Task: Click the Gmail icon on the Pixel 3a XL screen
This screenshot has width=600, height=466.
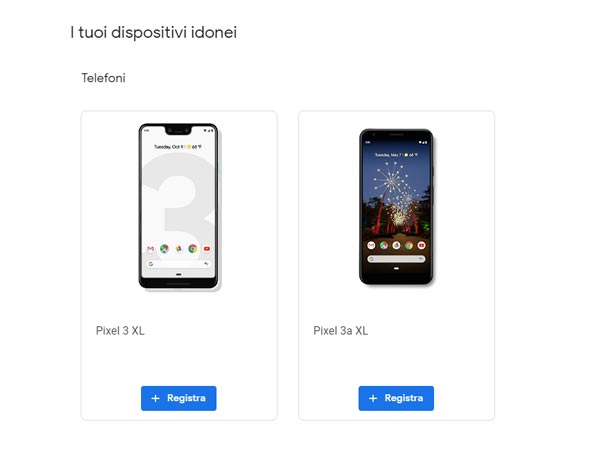Action: point(371,245)
